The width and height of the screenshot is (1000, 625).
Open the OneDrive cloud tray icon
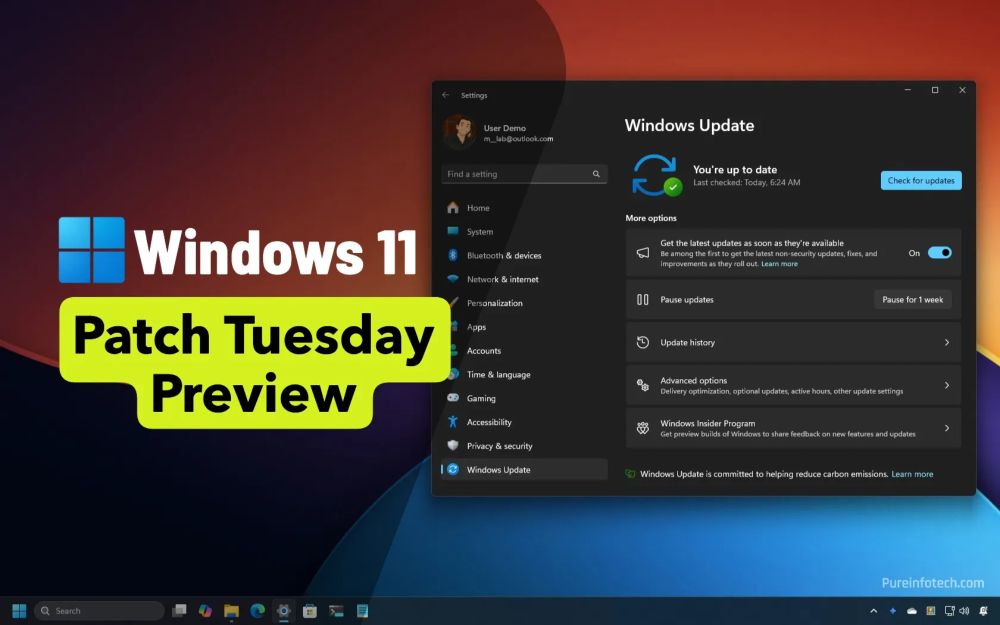click(x=912, y=611)
